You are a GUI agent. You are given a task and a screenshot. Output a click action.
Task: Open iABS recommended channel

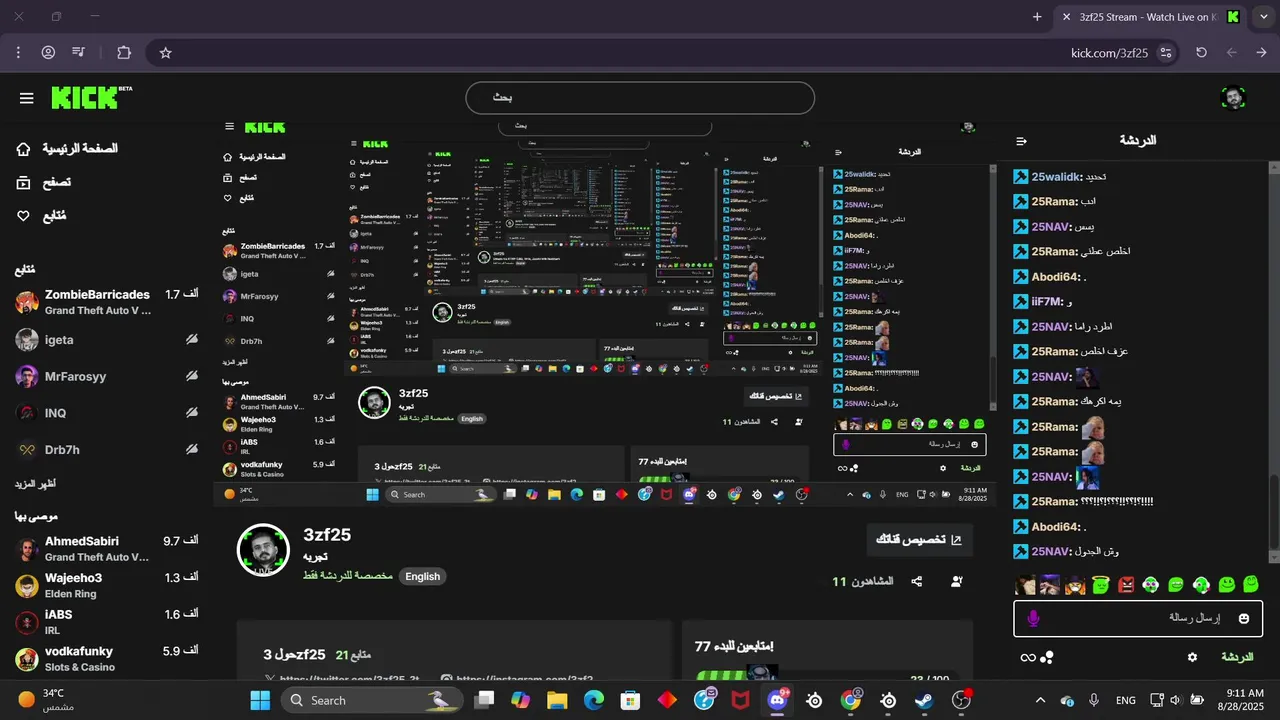point(106,622)
